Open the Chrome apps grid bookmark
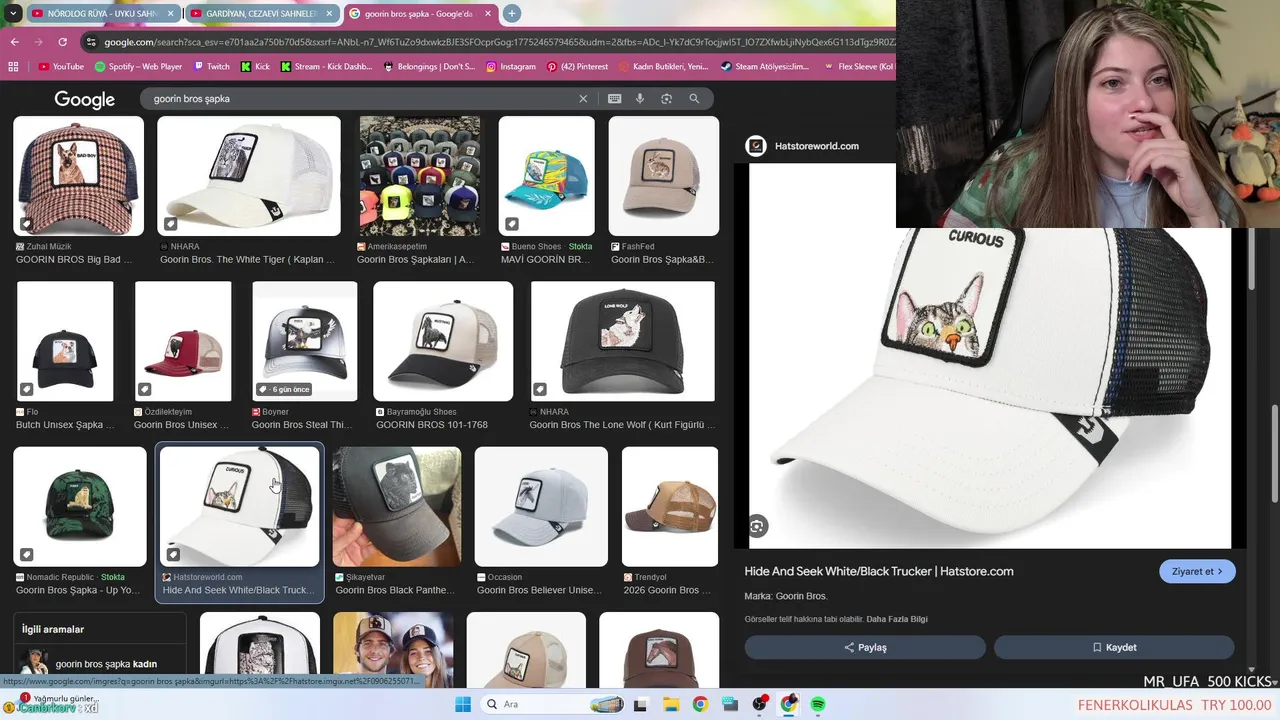 tap(13, 67)
